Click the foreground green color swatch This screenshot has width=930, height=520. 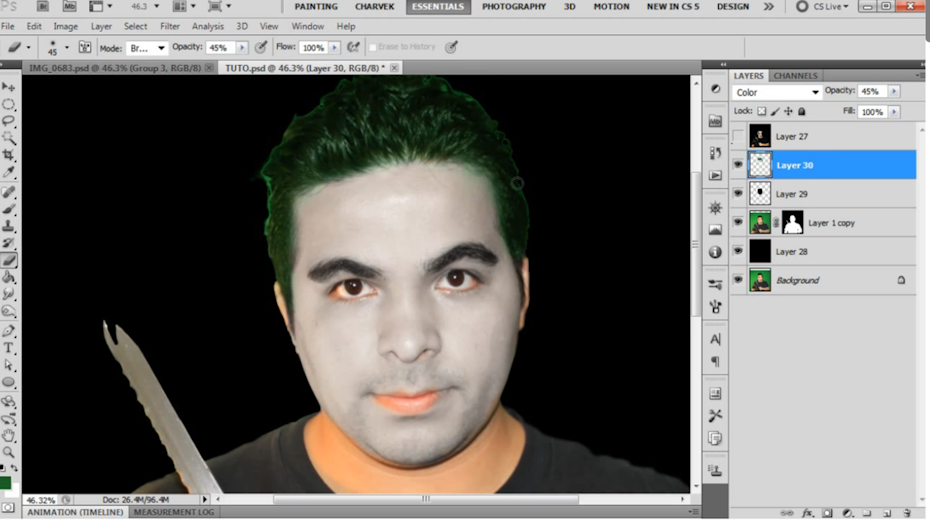point(5,483)
